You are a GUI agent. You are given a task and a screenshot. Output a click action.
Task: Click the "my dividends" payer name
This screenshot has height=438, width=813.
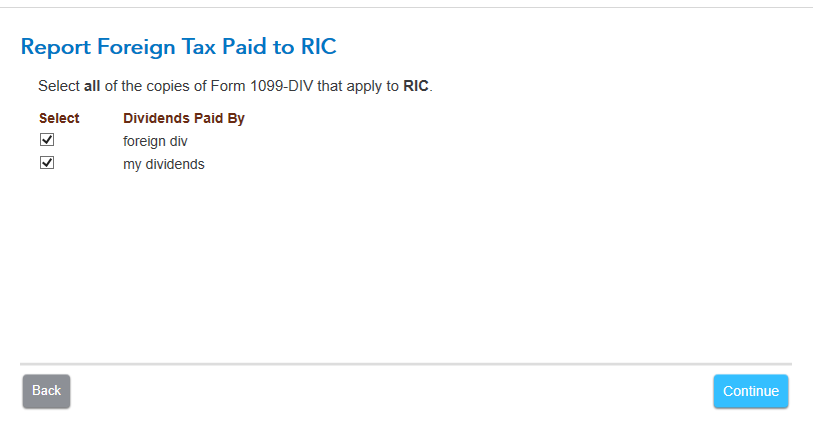(x=163, y=164)
